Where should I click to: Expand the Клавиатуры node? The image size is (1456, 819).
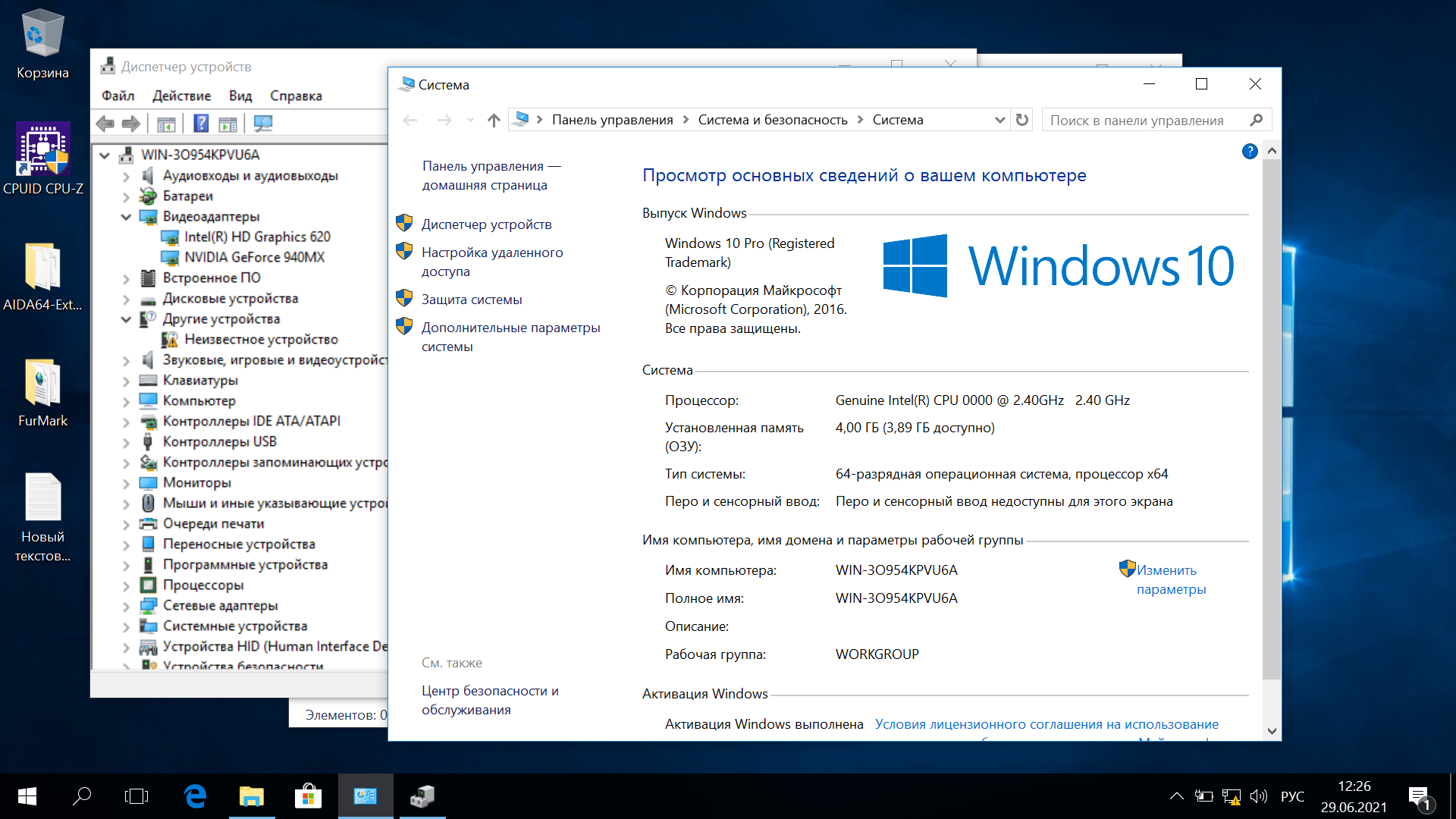point(126,381)
